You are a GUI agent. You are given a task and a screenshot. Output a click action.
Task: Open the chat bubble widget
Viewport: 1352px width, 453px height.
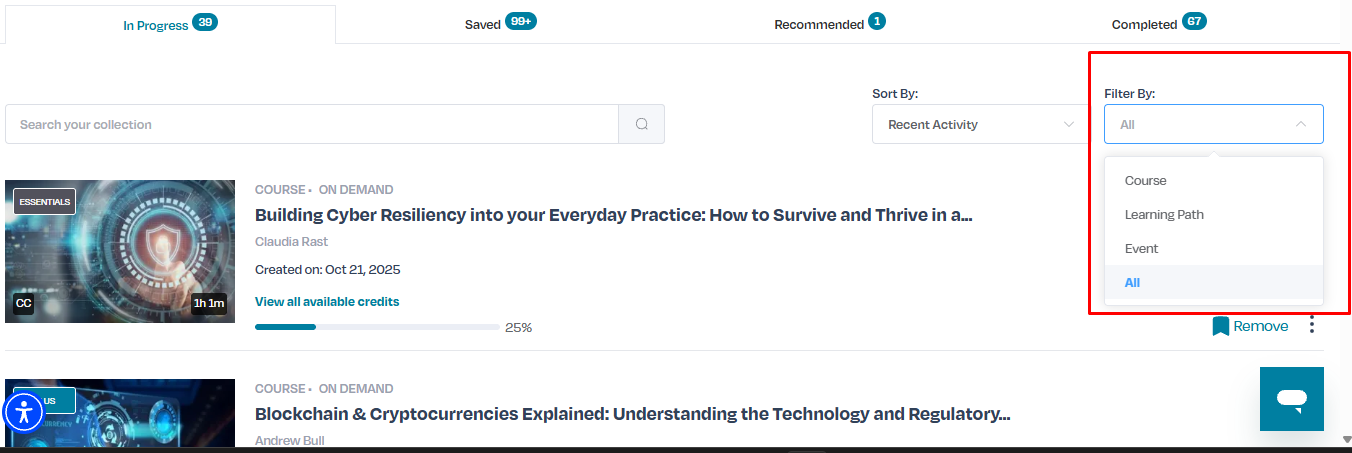pyautogui.click(x=1292, y=399)
